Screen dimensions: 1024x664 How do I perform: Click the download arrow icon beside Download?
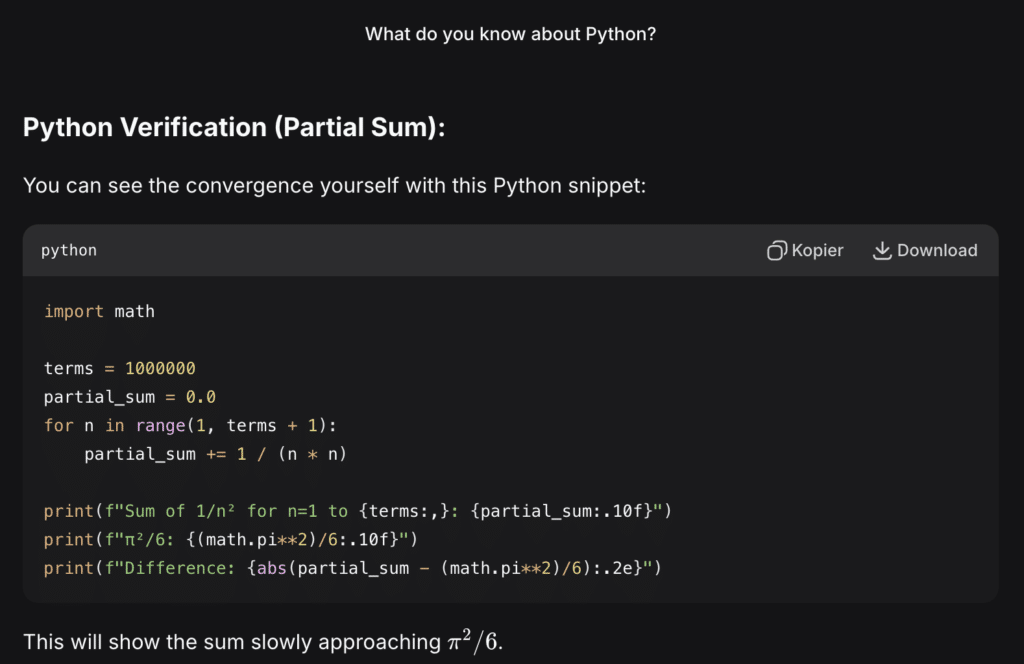[882, 250]
